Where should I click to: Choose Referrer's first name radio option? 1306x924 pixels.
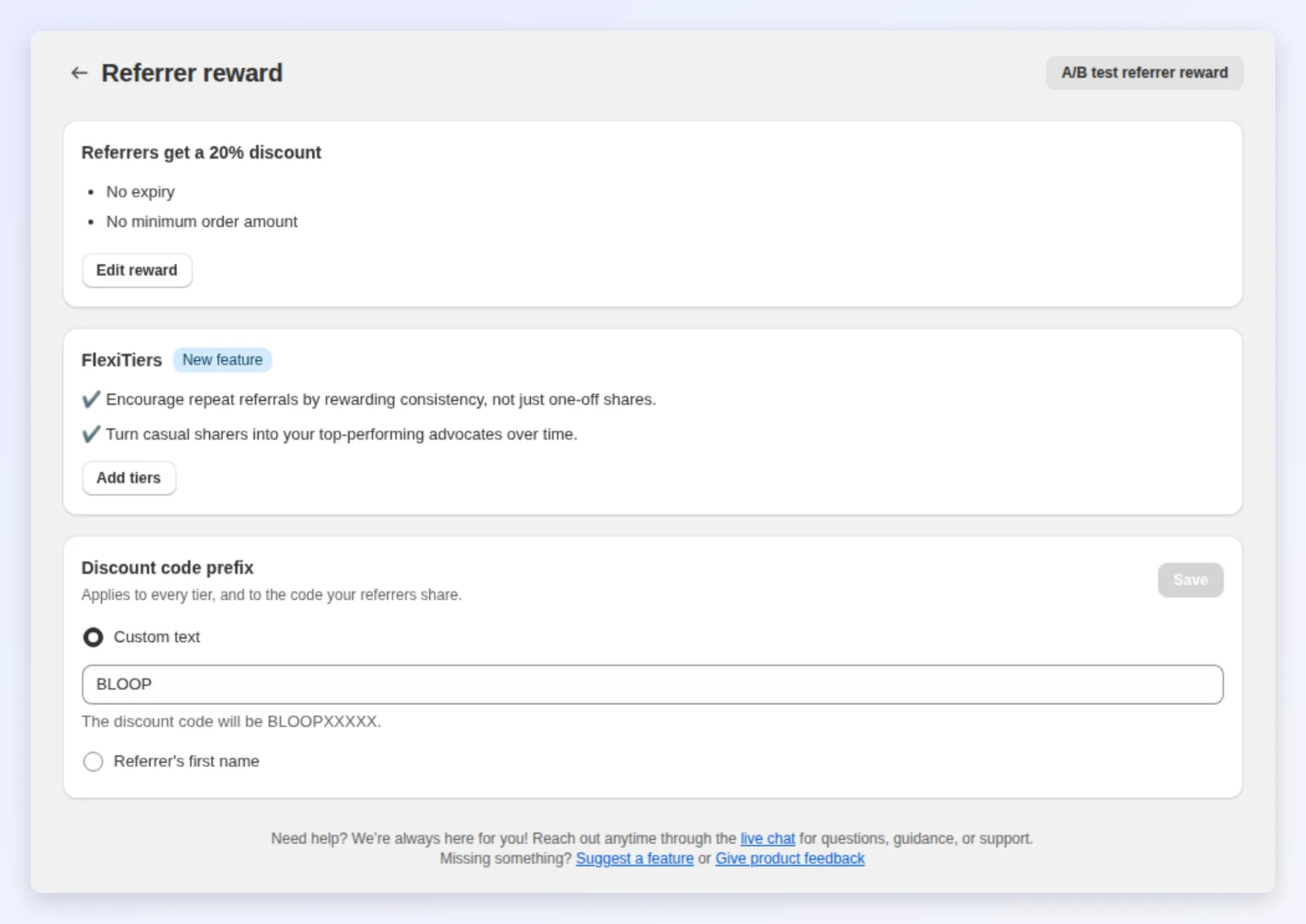(x=93, y=762)
